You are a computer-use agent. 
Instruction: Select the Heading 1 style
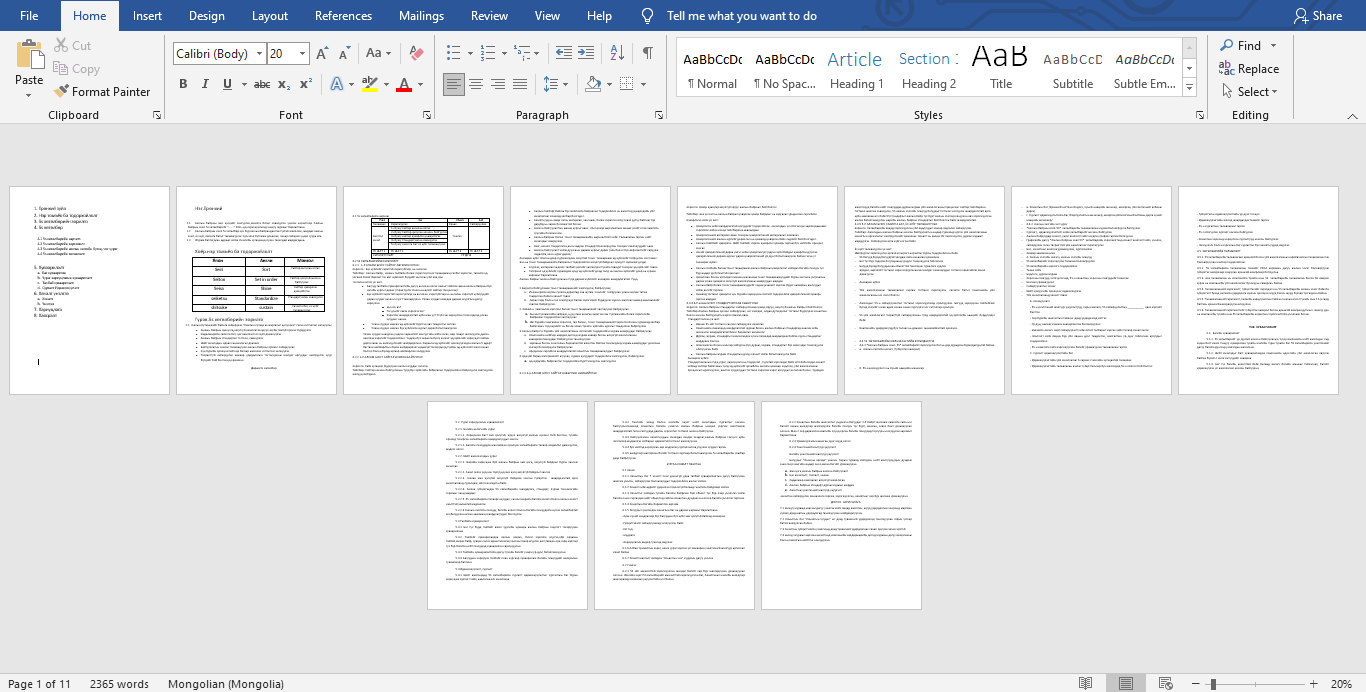pyautogui.click(x=856, y=69)
